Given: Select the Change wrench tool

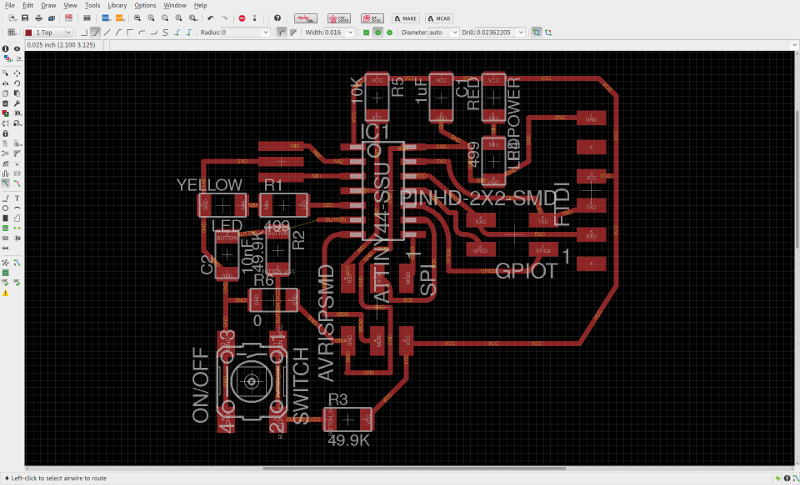Looking at the screenshot, I should pyautogui.click(x=17, y=104).
